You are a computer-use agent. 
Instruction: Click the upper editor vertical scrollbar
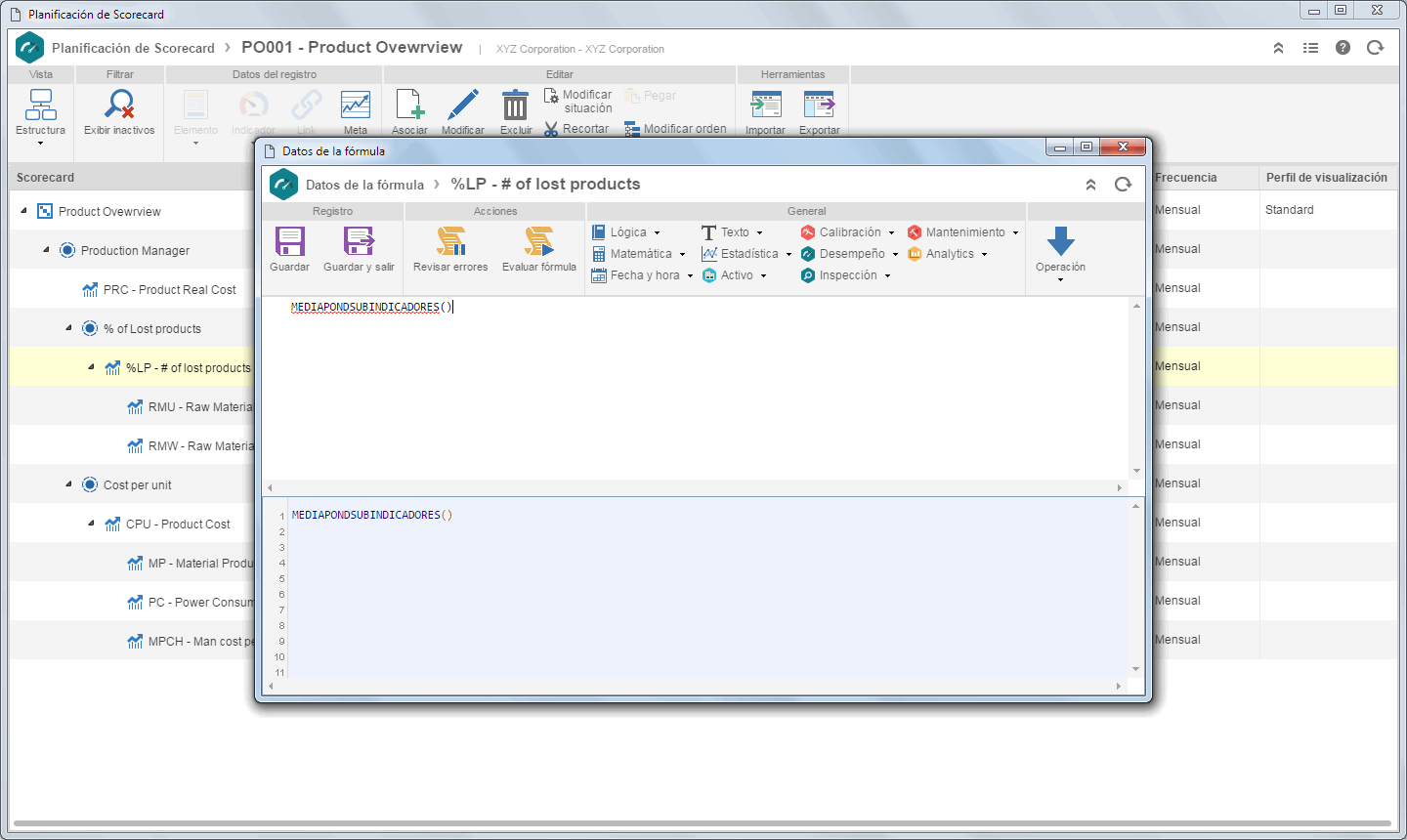coord(1136,388)
